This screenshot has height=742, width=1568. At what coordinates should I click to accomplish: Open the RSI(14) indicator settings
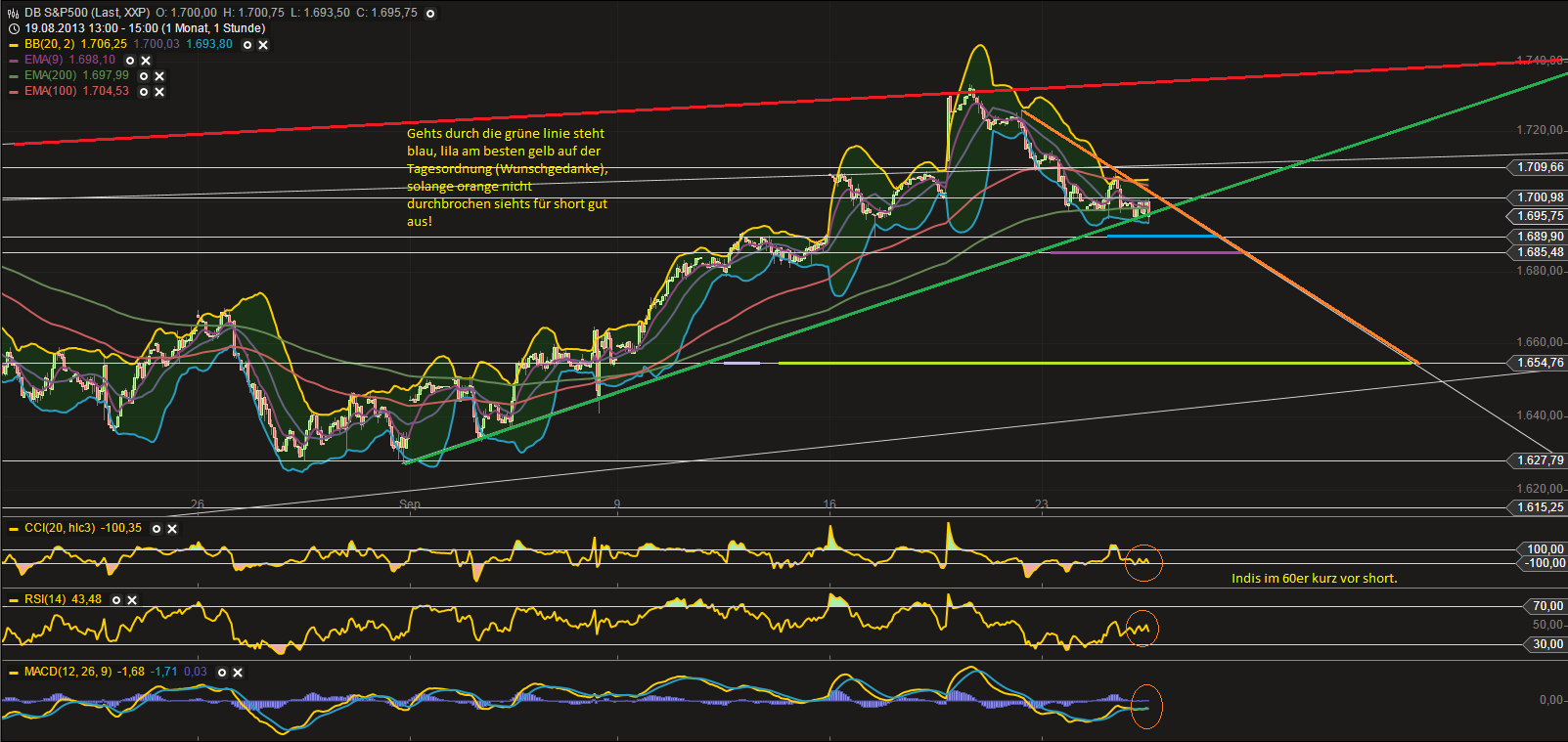click(x=116, y=599)
